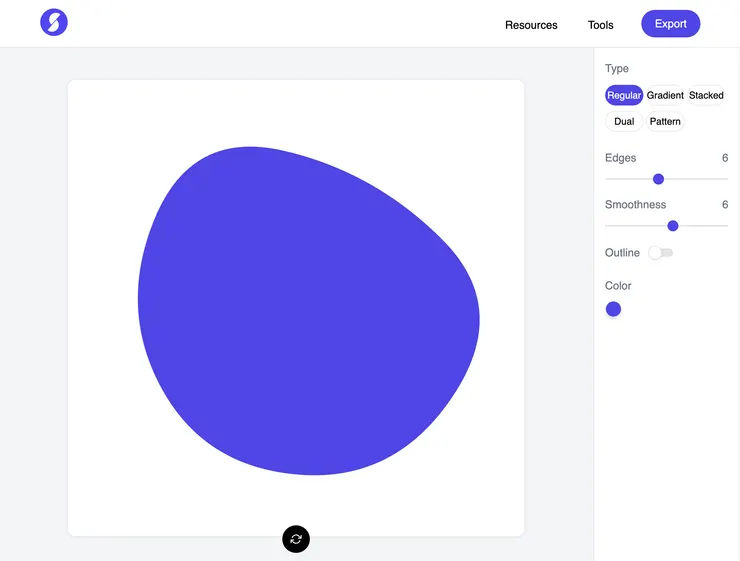The height and width of the screenshot is (561, 740).
Task: Click the Edges label text
Action: tap(621, 158)
